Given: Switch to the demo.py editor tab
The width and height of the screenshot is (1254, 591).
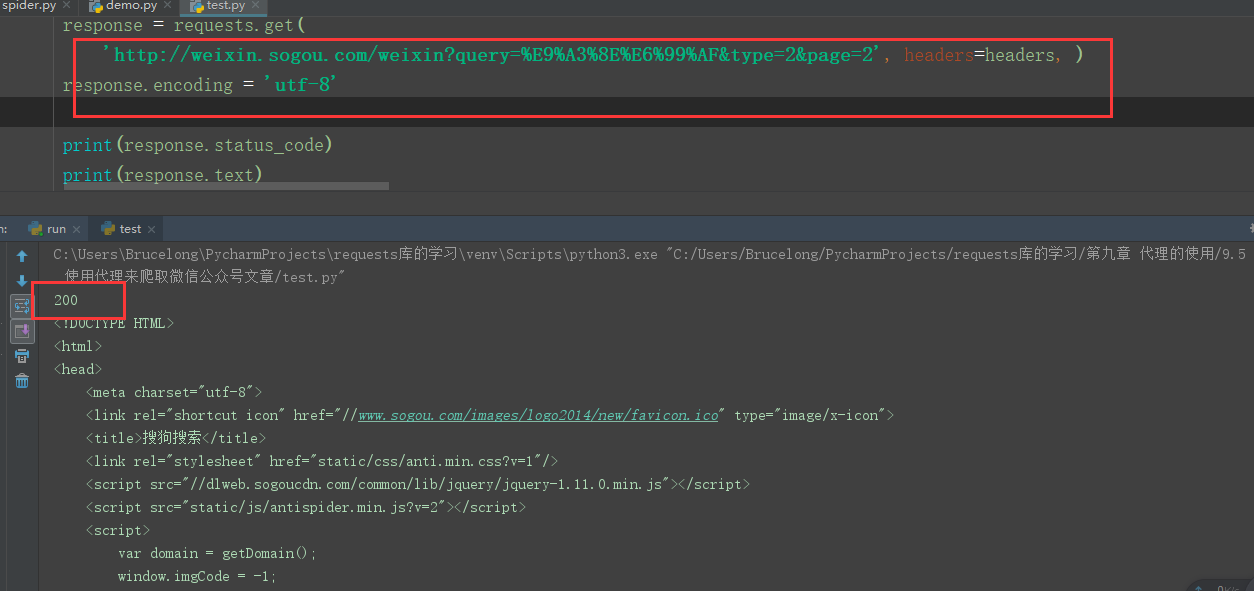Looking at the screenshot, I should [129, 6].
